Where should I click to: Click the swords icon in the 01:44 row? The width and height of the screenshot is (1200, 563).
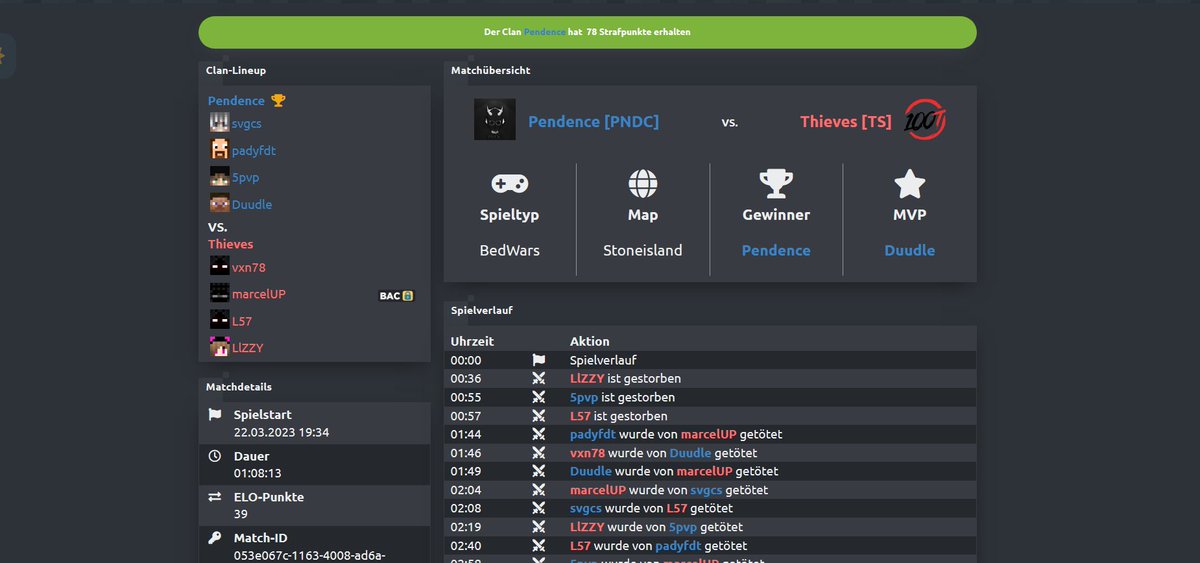[538, 434]
